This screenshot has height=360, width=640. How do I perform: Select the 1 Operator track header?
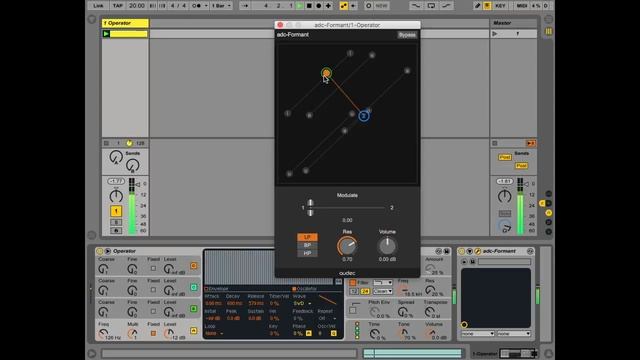[x=125, y=23]
